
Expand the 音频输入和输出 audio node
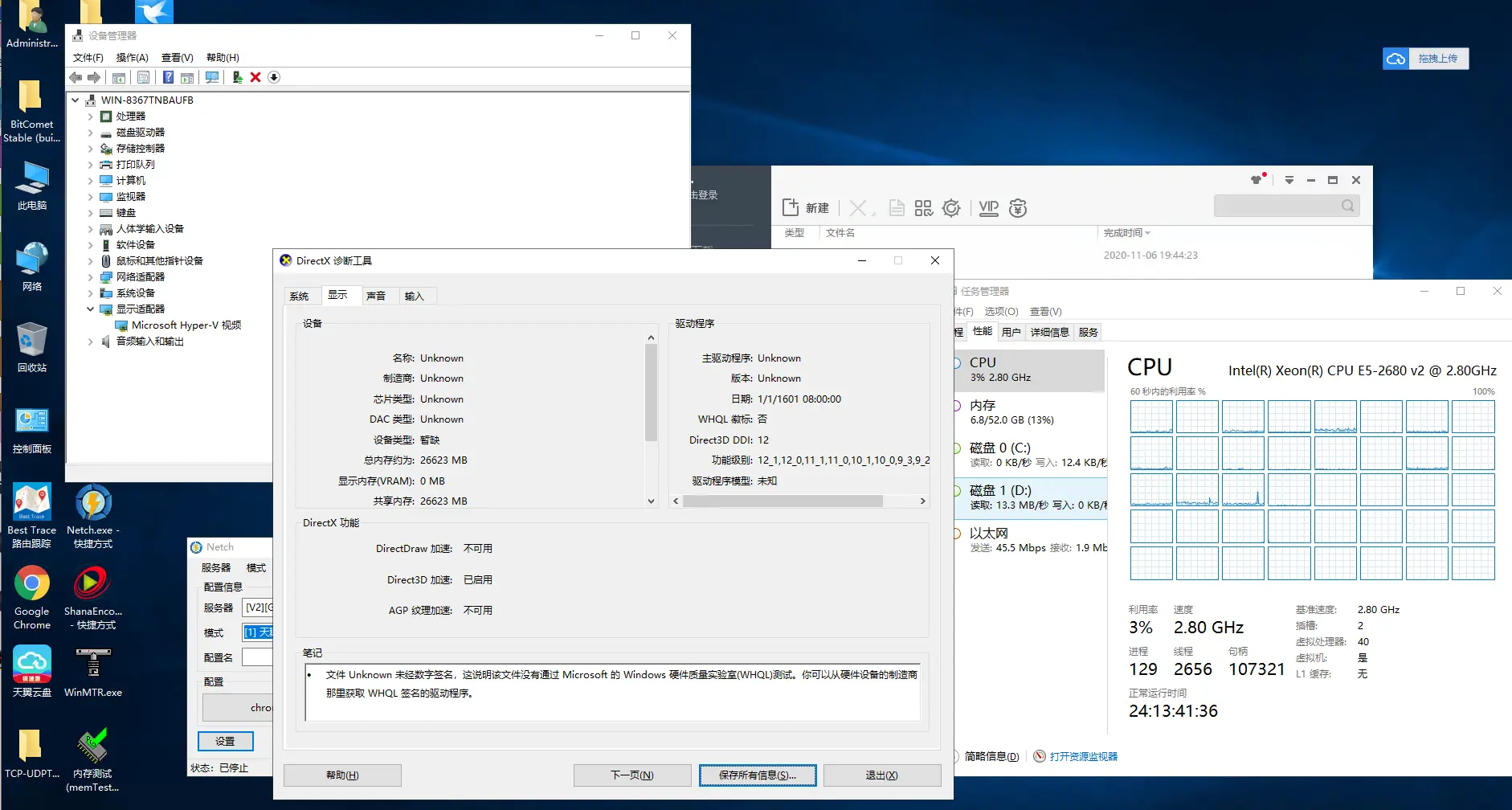click(x=90, y=342)
